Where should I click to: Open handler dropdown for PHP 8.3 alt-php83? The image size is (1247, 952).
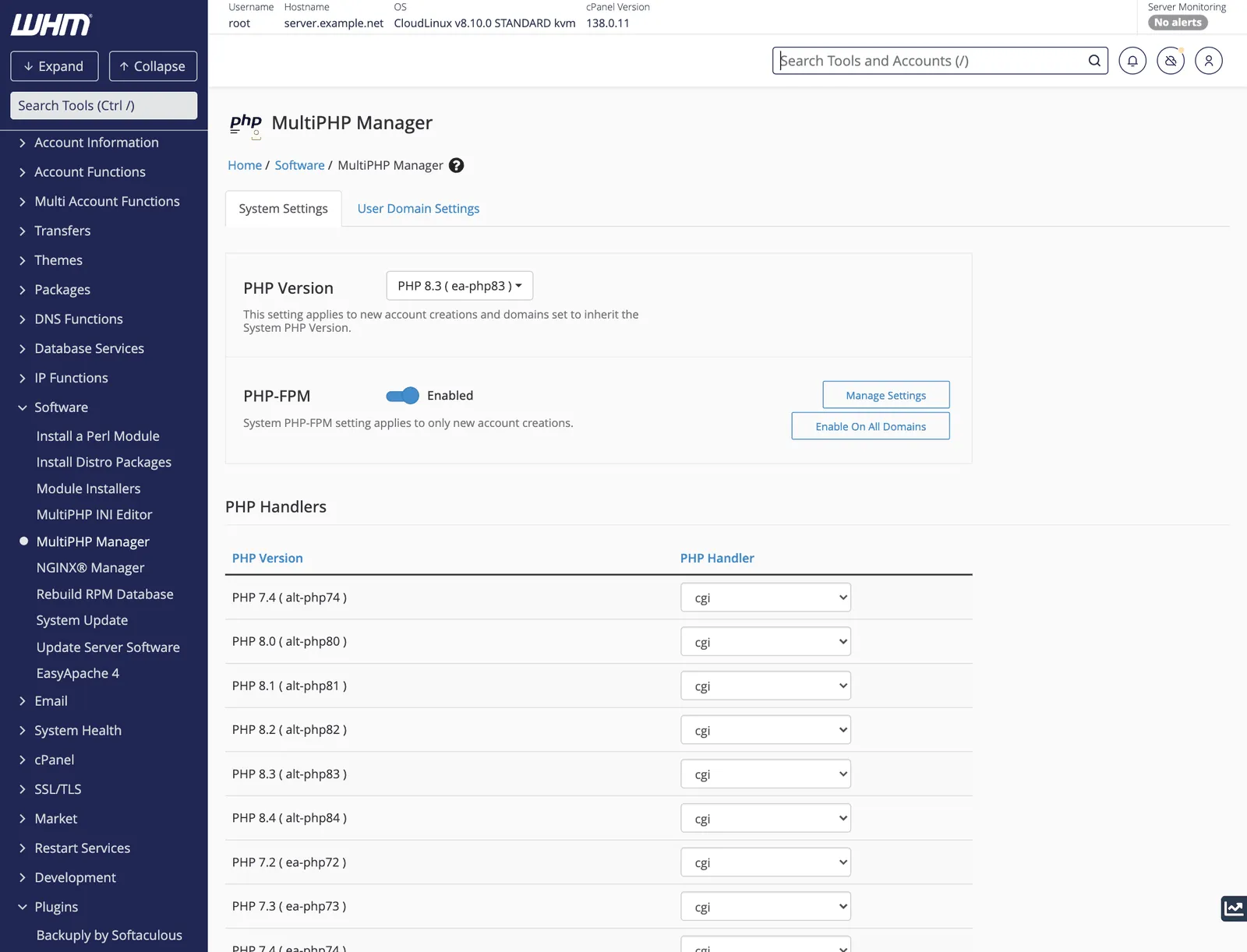(x=765, y=774)
